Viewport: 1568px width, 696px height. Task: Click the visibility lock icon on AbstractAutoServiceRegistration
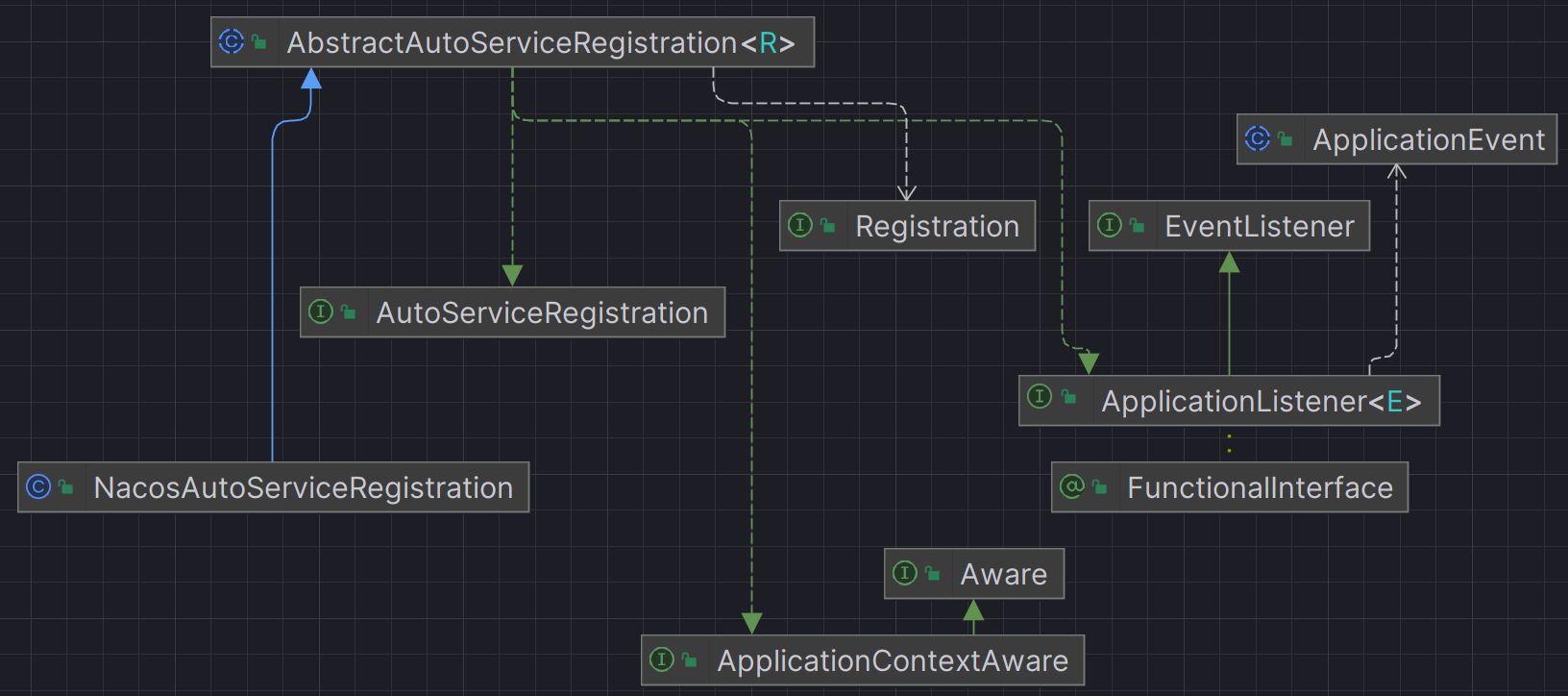[x=259, y=42]
